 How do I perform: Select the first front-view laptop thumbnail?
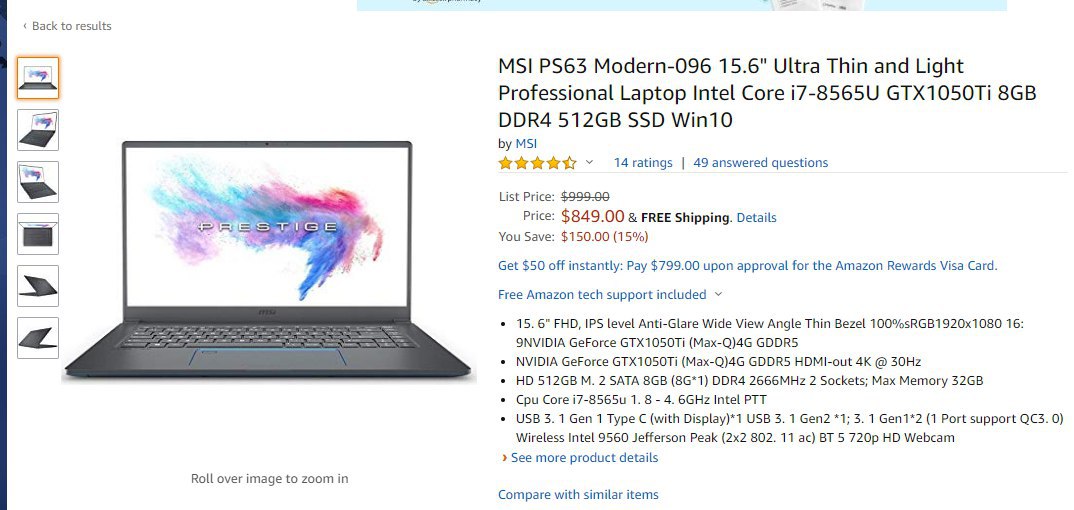coord(38,78)
